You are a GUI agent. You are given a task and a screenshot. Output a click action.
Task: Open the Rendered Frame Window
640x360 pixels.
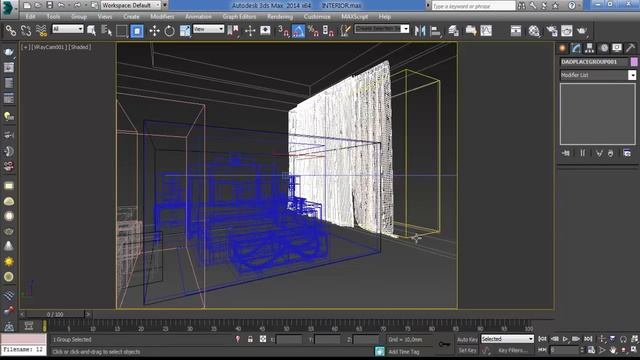click(x=567, y=31)
